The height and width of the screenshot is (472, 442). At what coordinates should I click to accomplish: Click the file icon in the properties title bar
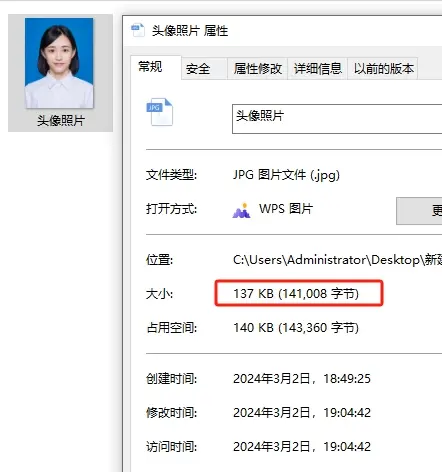coord(138,30)
